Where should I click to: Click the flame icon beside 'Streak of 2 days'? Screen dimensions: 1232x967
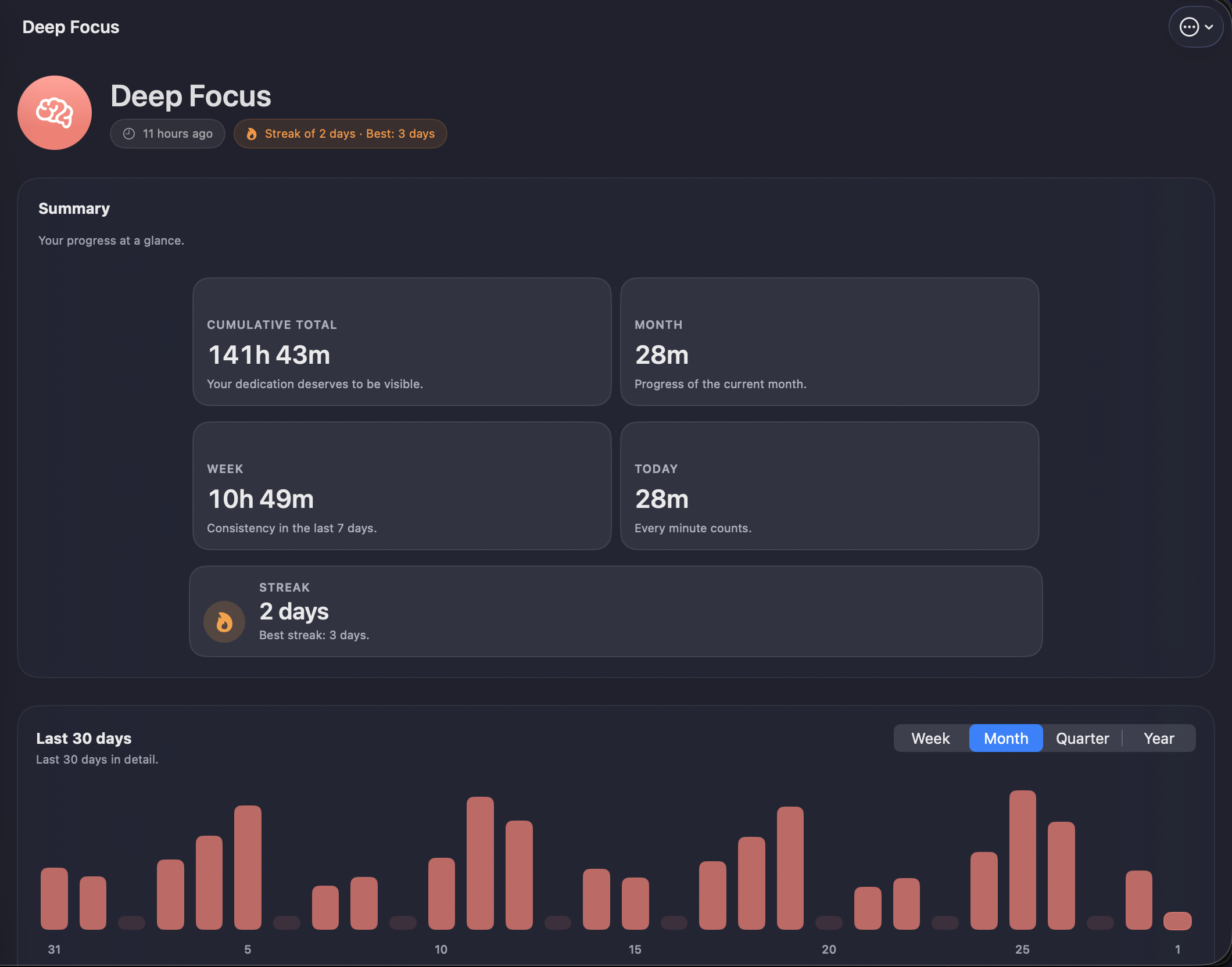[252, 134]
